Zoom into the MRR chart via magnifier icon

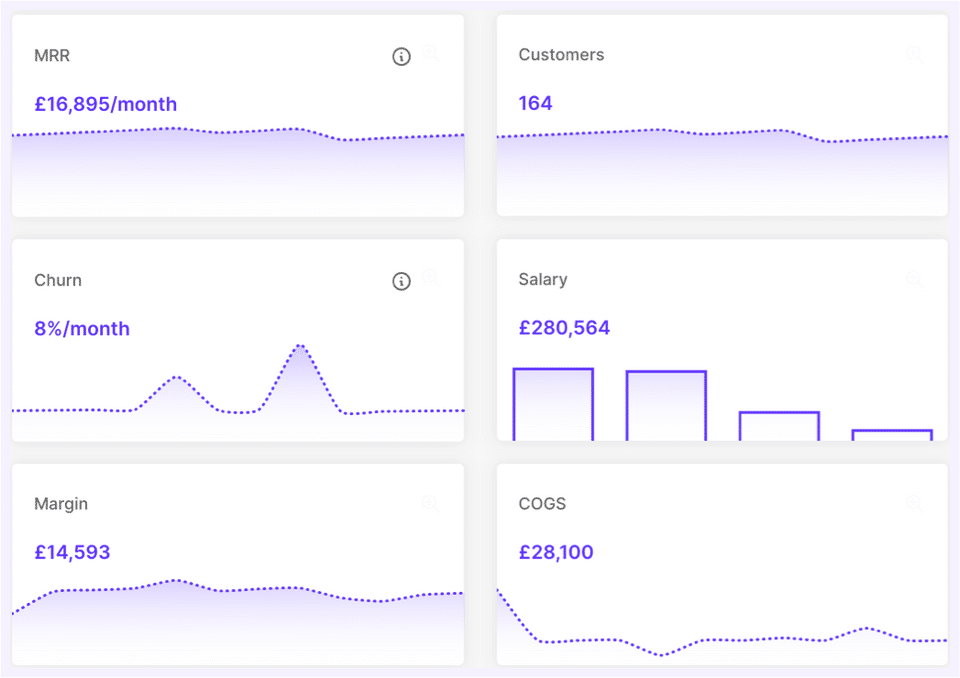[430, 54]
